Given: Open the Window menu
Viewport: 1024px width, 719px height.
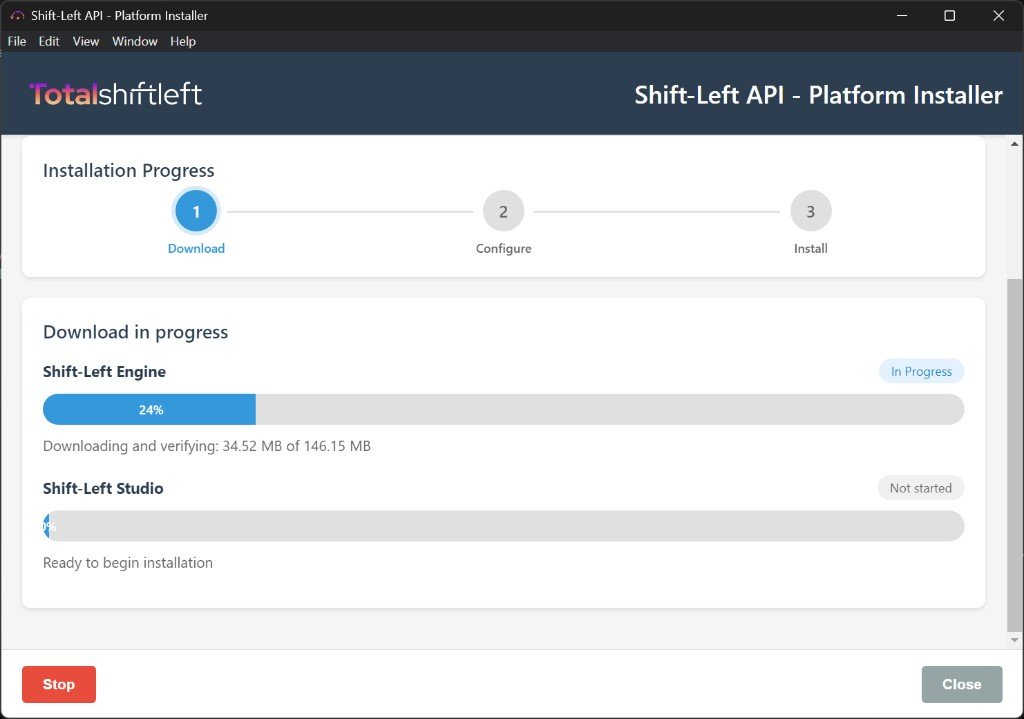Looking at the screenshot, I should 134,41.
